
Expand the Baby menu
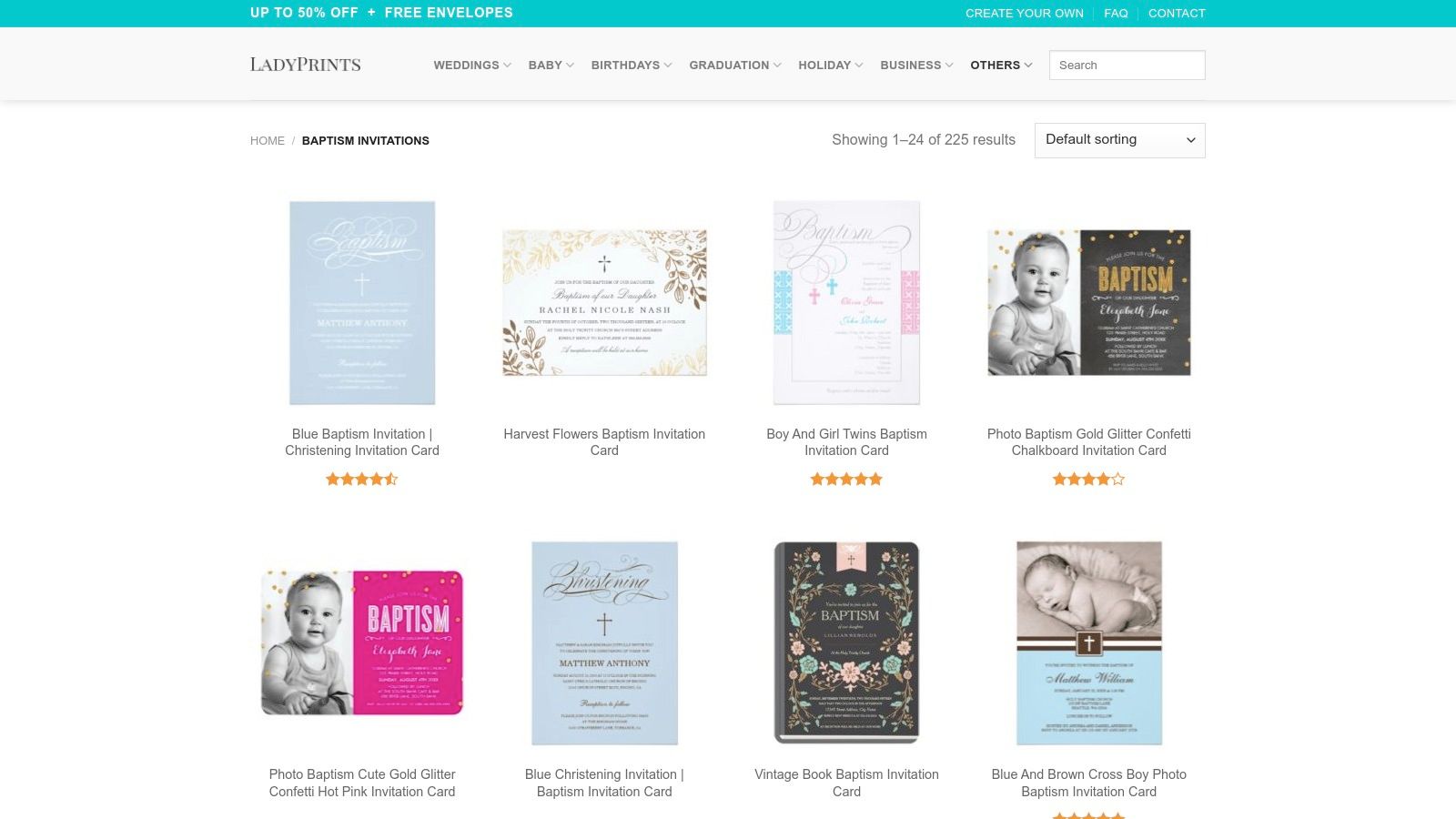551,66
